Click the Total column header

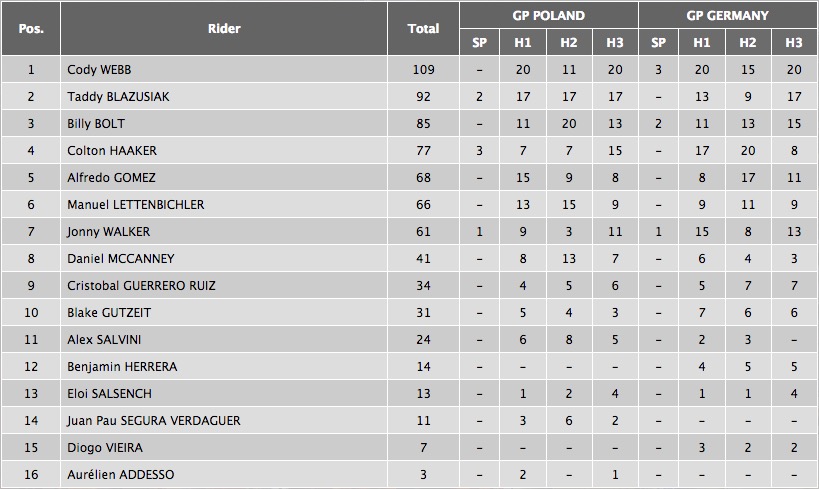click(x=423, y=28)
